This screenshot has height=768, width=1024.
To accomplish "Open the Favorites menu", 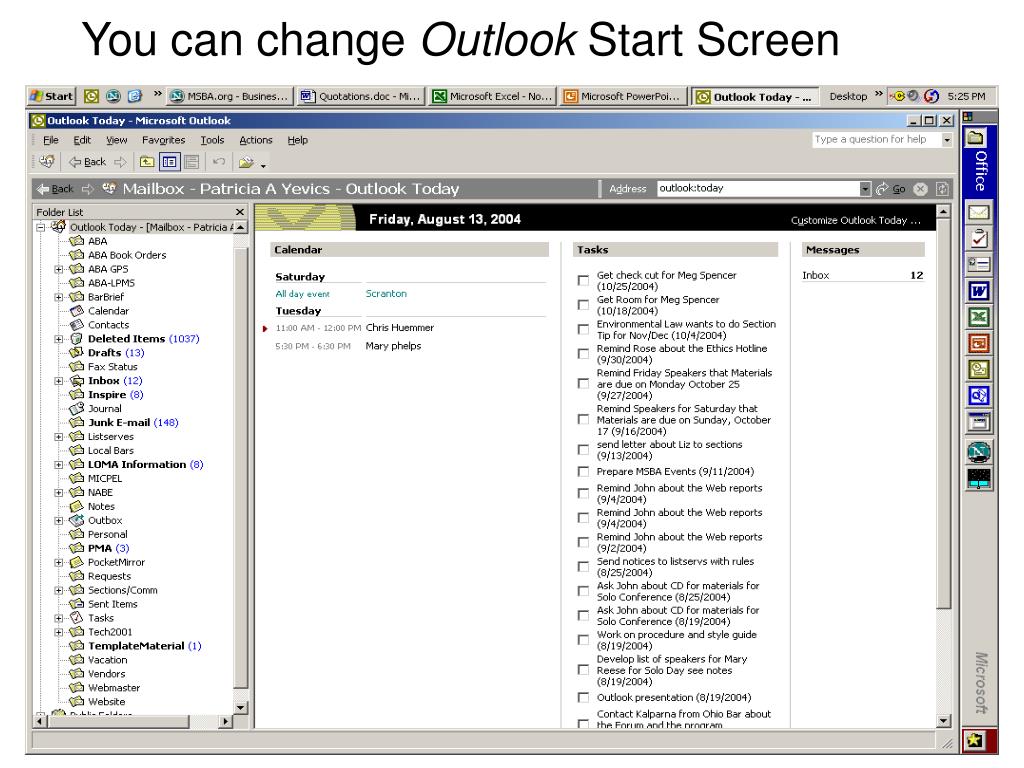I will coord(163,140).
